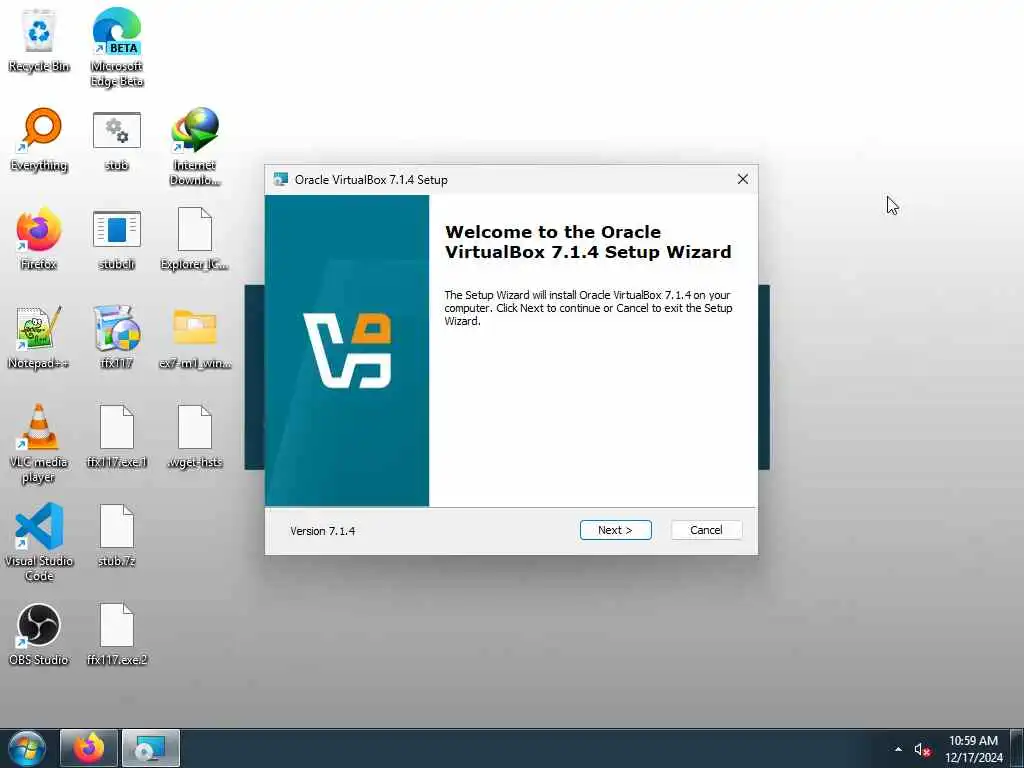
Task: Select the ffx117.exe.2 file icon
Action: point(117,635)
